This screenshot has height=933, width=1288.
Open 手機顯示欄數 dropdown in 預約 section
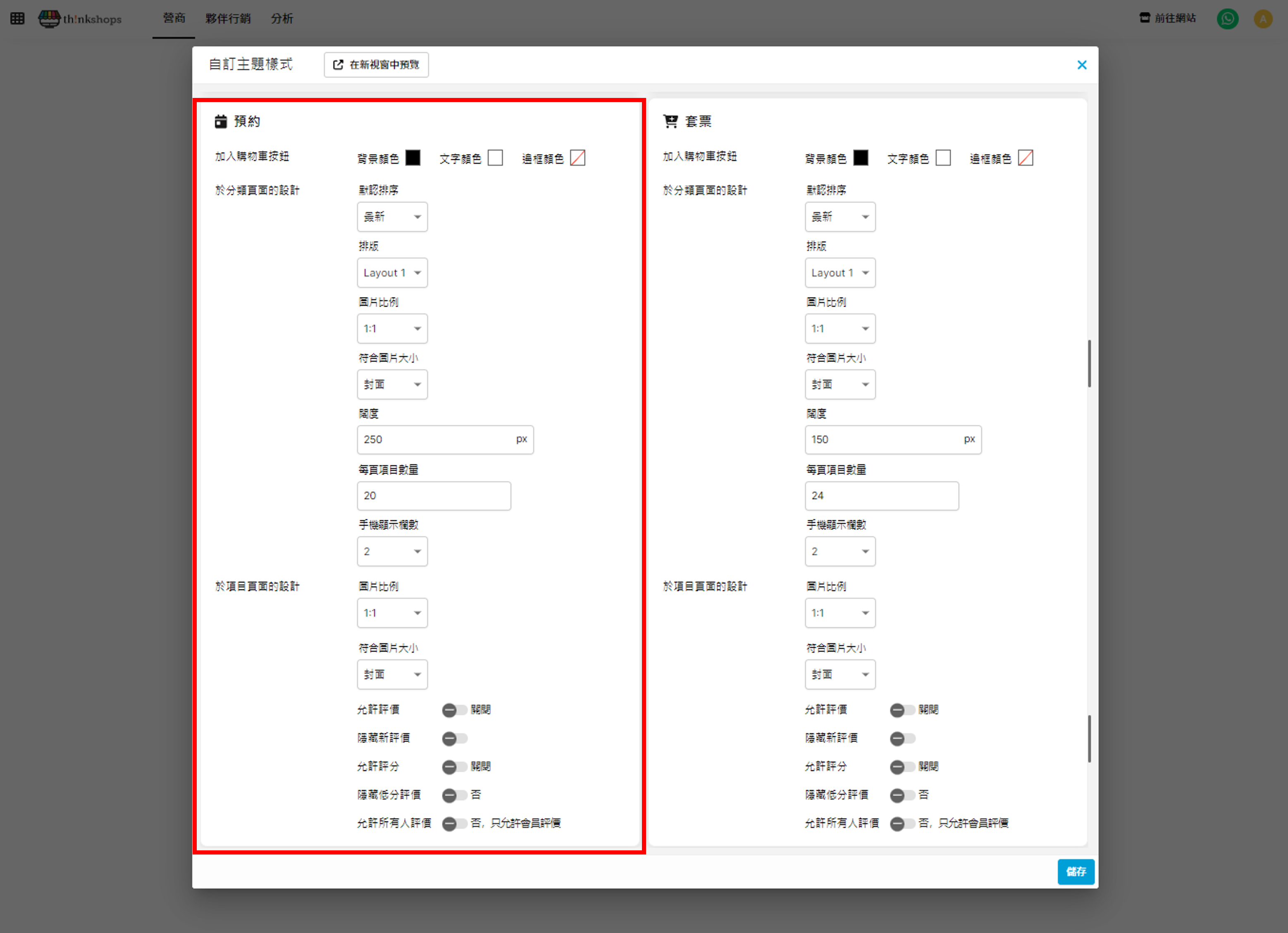coord(392,551)
